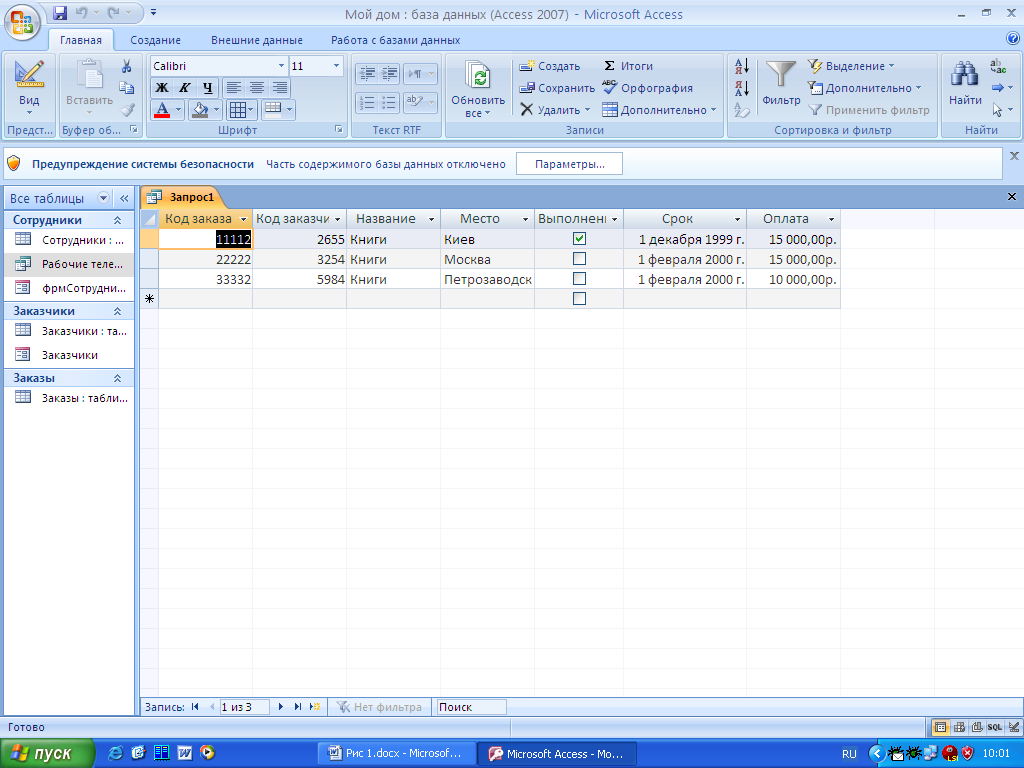
Task: Click the Фильтр funnel icon
Action: point(780,74)
